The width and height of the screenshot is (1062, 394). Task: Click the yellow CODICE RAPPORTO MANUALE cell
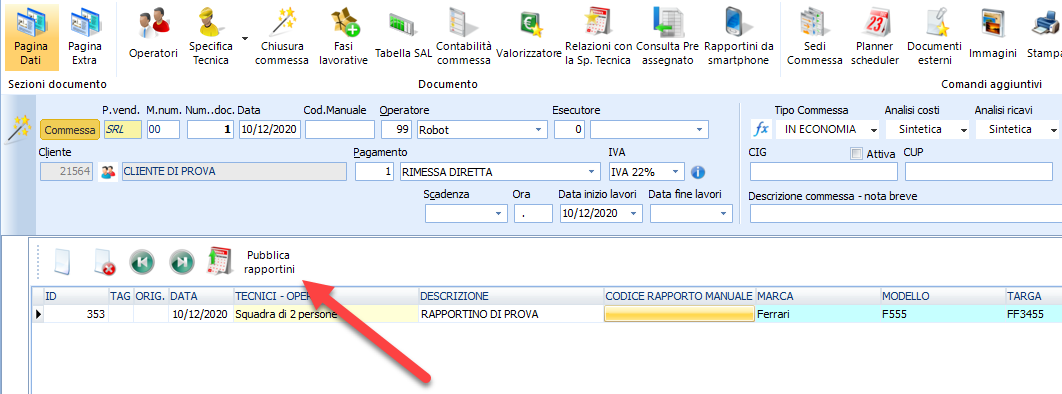click(679, 314)
